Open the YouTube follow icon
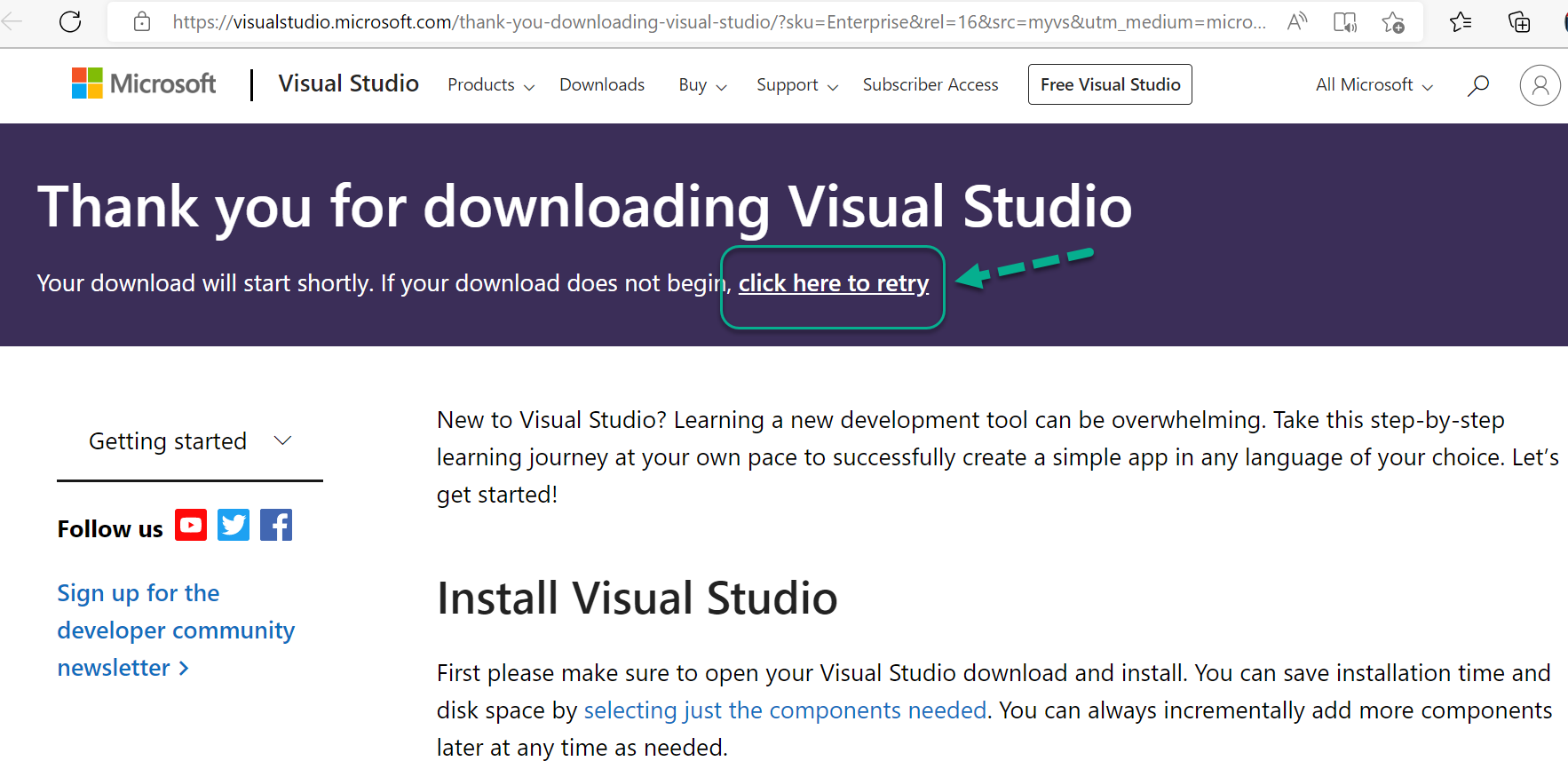Viewport: 1568px width, 777px height. click(191, 525)
